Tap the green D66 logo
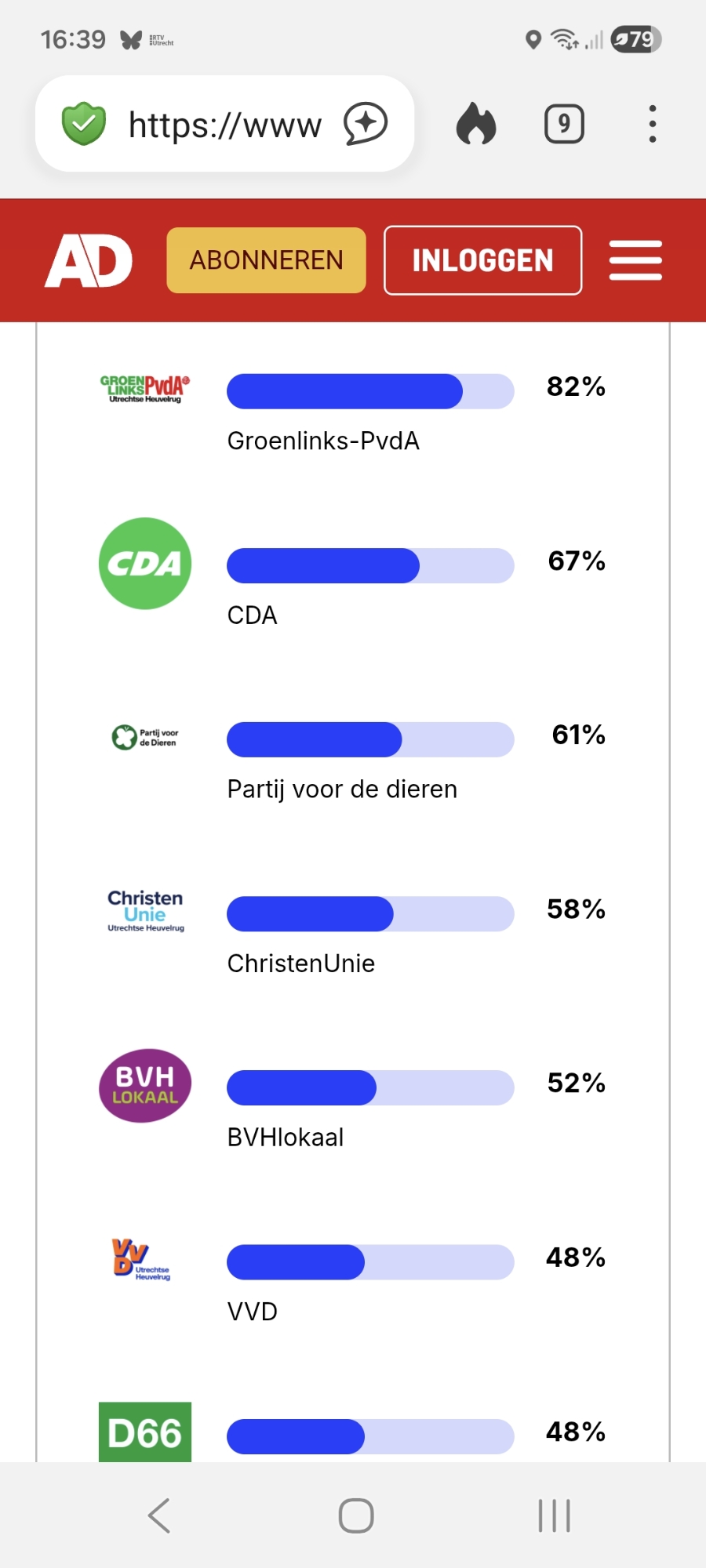Screen dimensions: 706x1568 tap(145, 1432)
